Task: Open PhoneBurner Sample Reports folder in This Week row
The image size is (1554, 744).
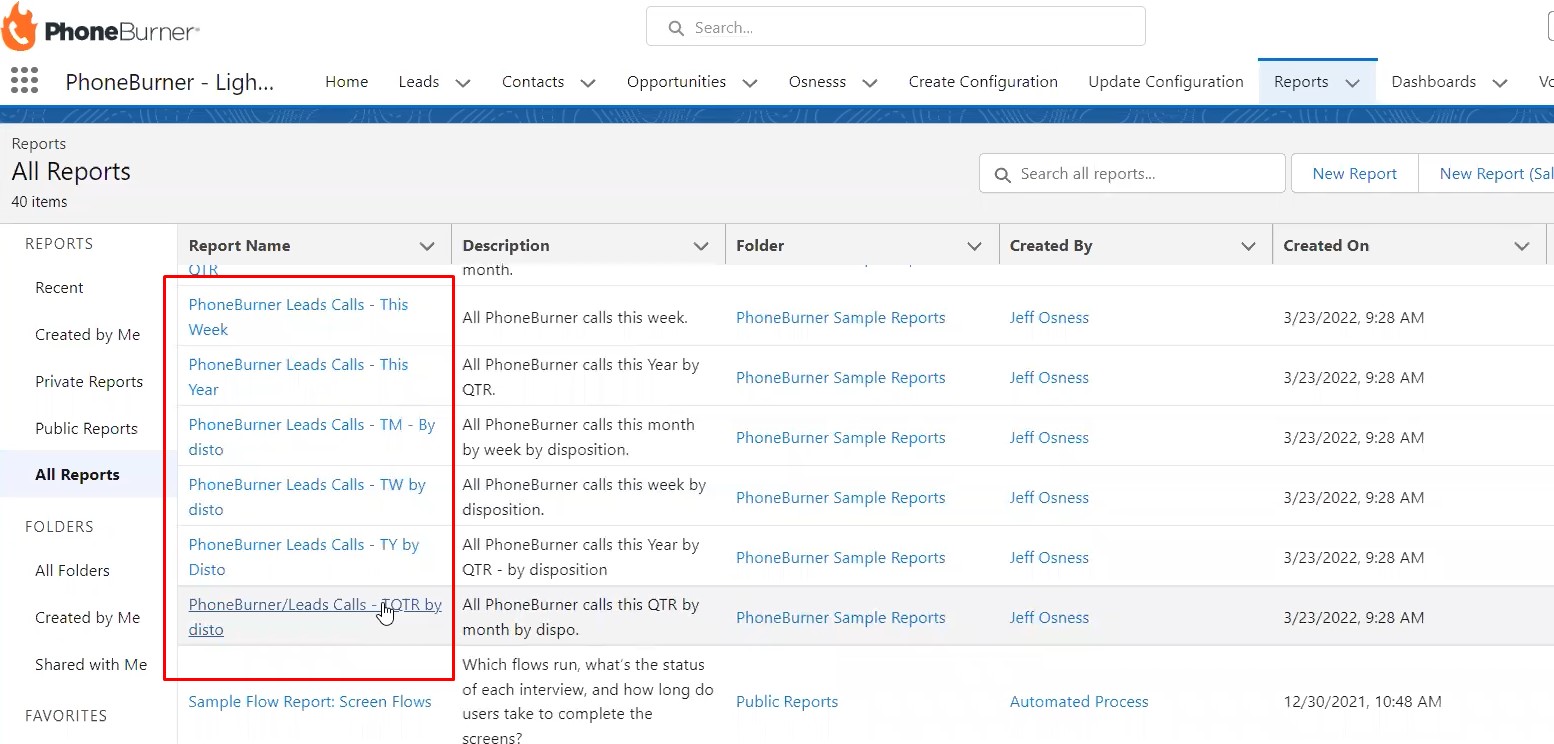Action: tap(840, 318)
